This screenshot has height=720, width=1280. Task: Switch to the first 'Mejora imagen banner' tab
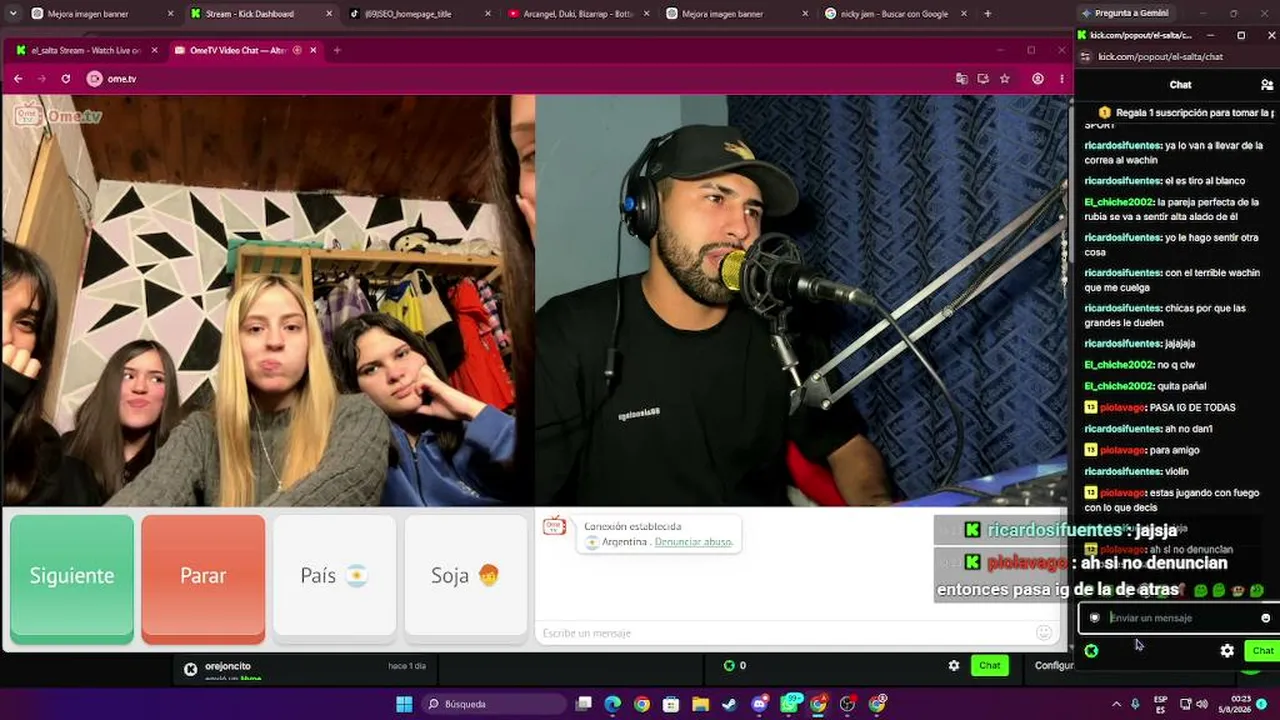(102, 14)
